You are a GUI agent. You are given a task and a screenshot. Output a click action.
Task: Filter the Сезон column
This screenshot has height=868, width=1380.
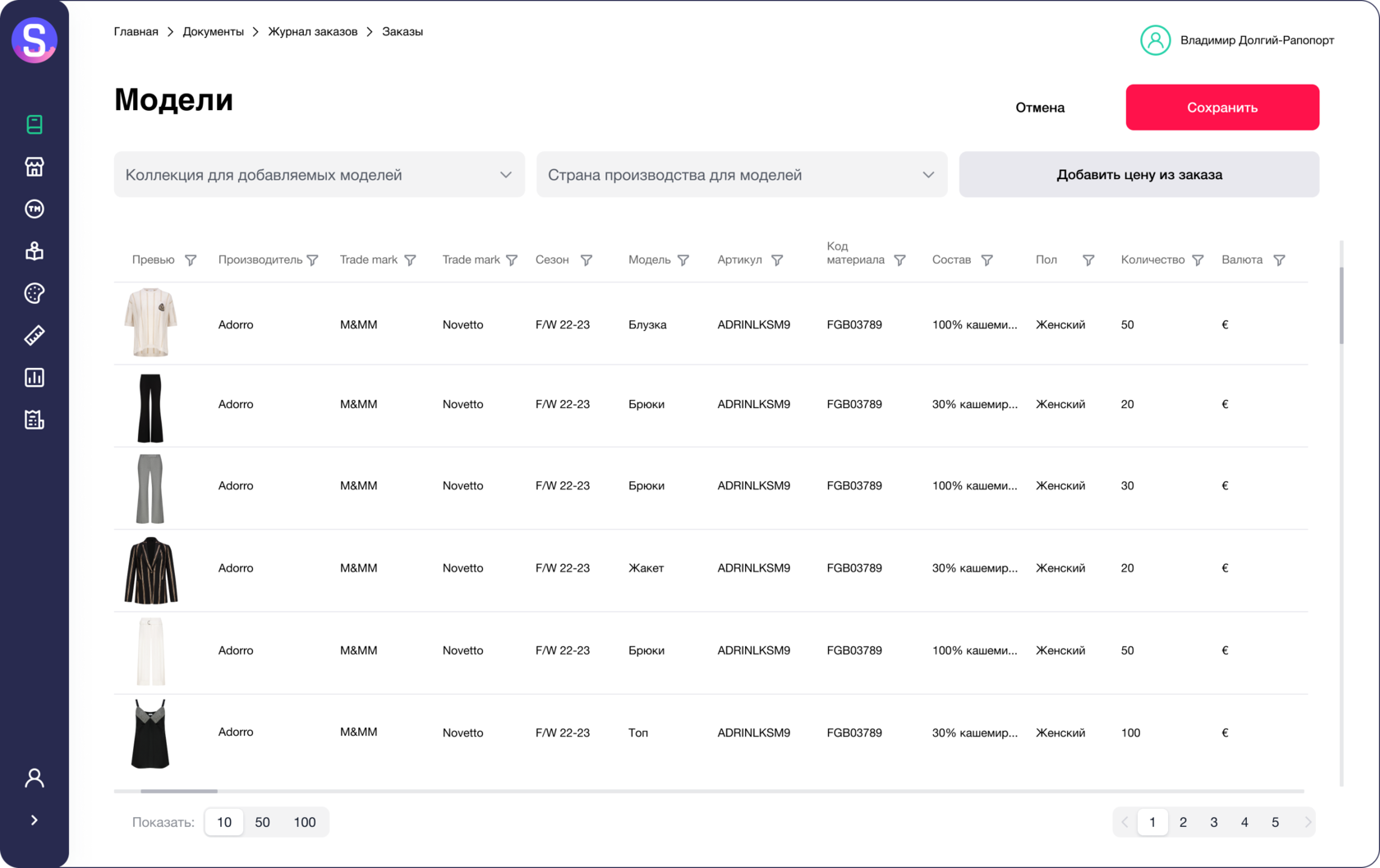586,260
